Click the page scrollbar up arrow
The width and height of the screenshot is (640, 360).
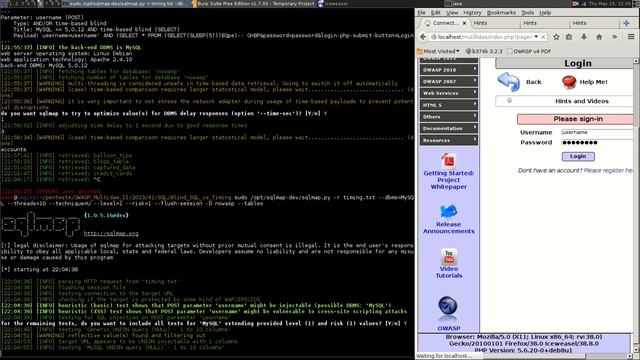(x=636, y=61)
